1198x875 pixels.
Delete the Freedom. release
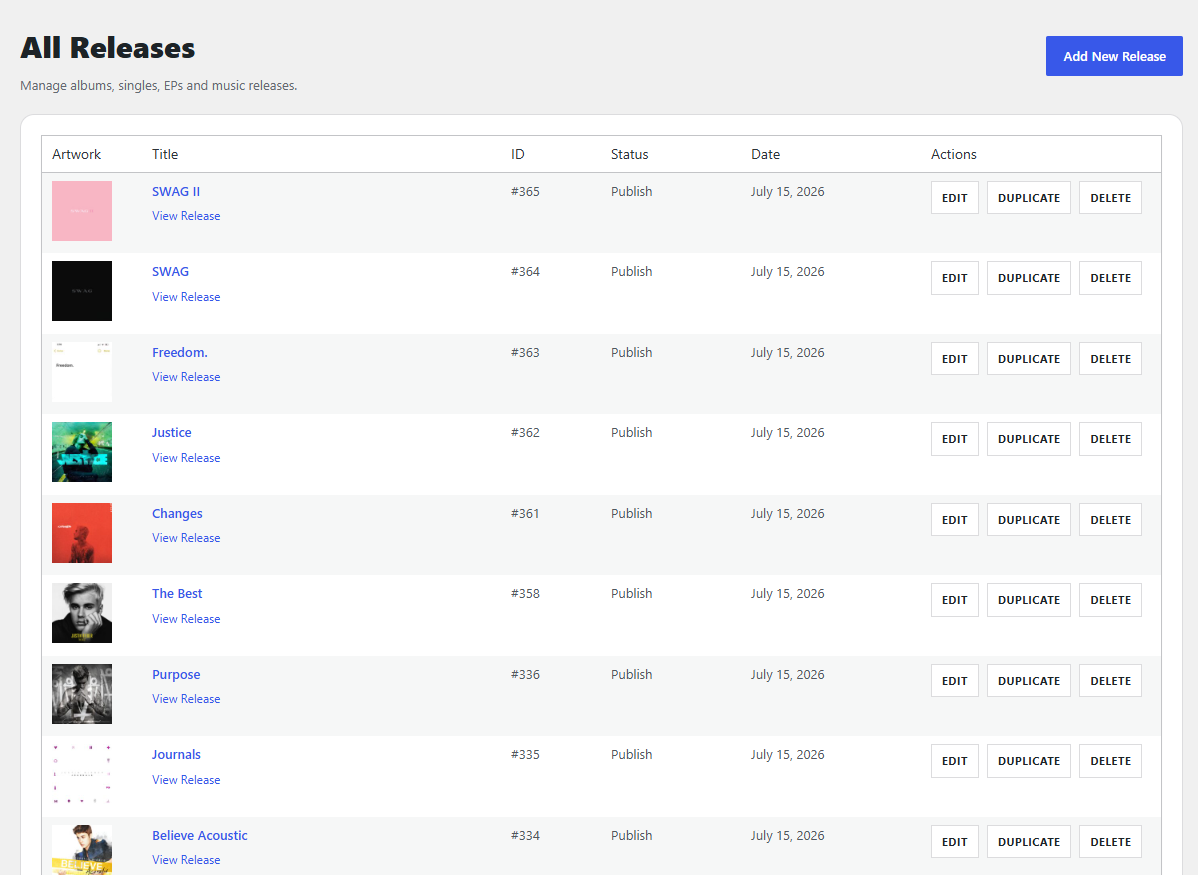tap(1110, 359)
